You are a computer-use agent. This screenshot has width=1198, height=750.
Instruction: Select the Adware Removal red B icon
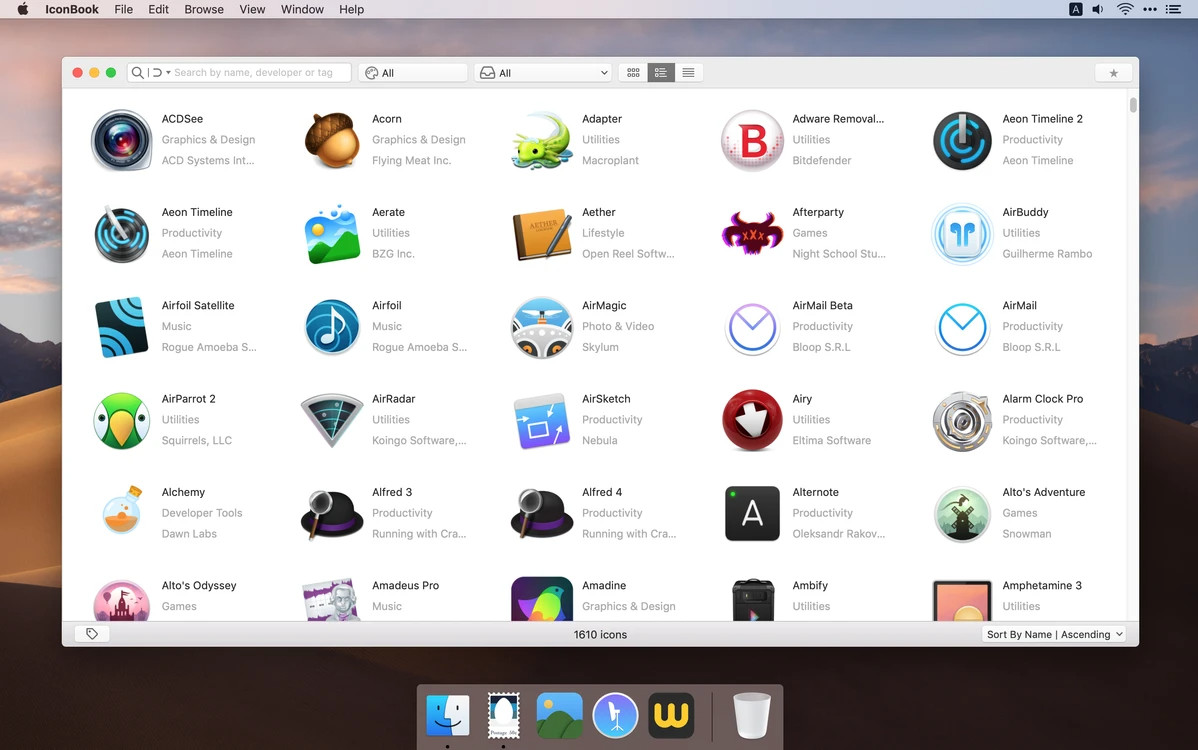point(753,140)
